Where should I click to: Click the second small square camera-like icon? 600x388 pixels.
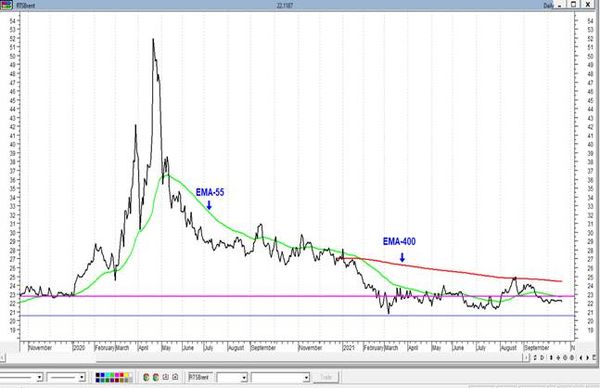[x=175, y=377]
